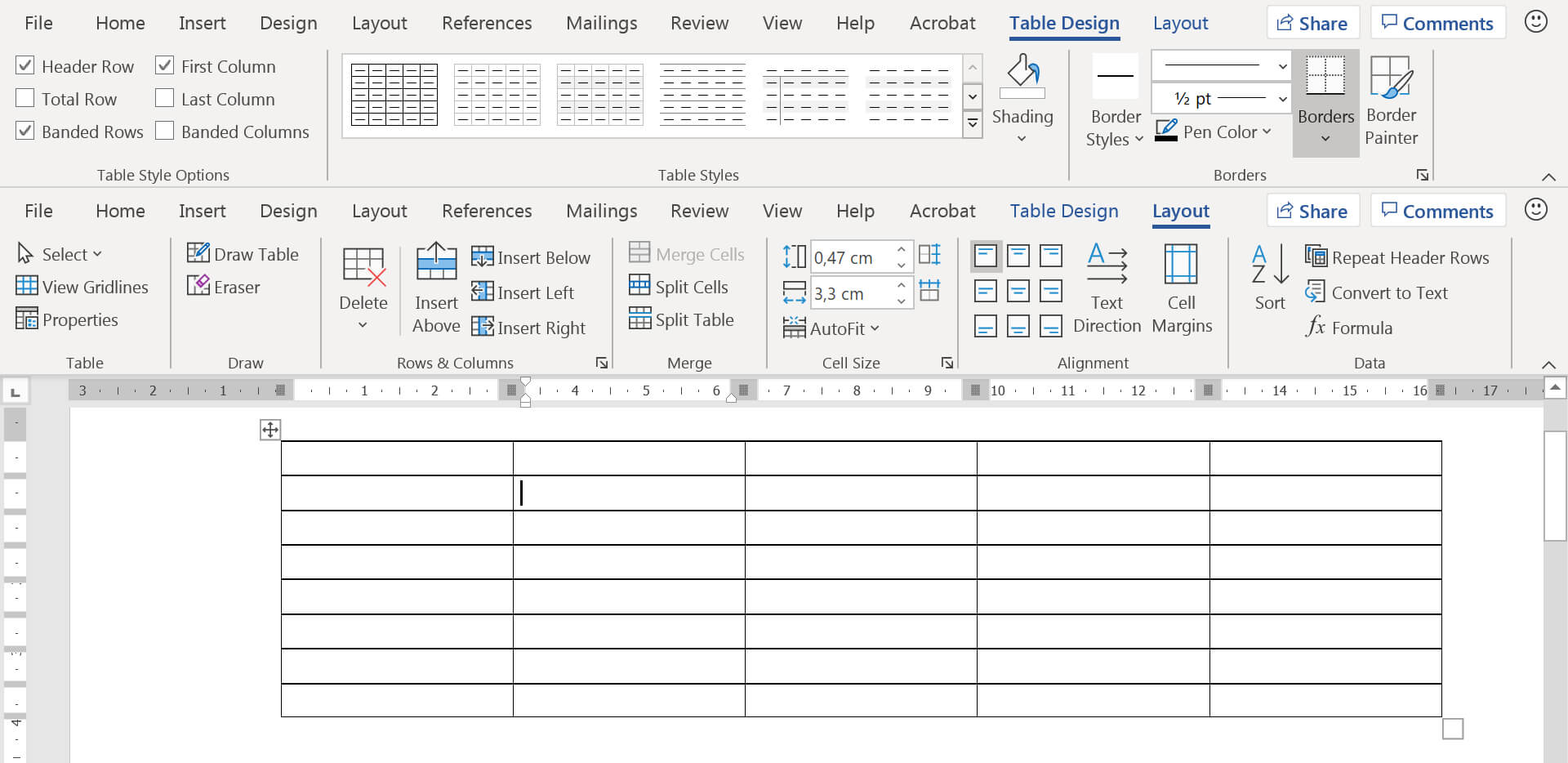Select the first table style thumbnail with full grid
Image resolution: width=1568 pixels, height=763 pixels.
tap(394, 95)
